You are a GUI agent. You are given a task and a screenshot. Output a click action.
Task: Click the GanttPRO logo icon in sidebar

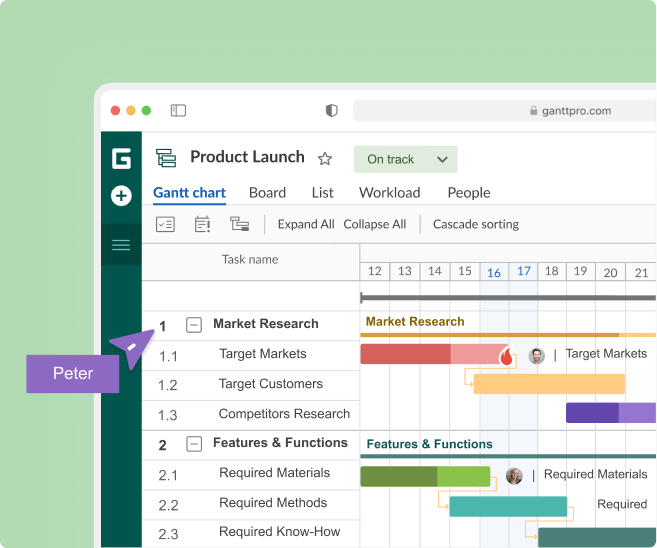pos(121,158)
